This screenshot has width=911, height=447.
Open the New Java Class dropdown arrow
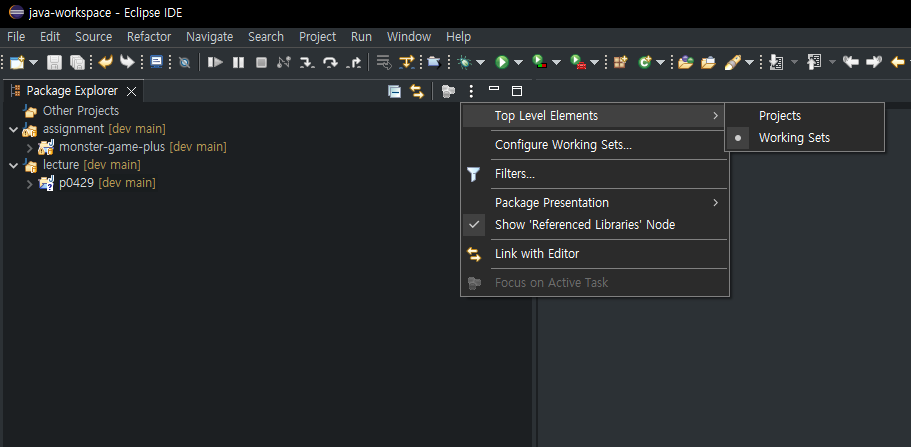click(x=661, y=63)
